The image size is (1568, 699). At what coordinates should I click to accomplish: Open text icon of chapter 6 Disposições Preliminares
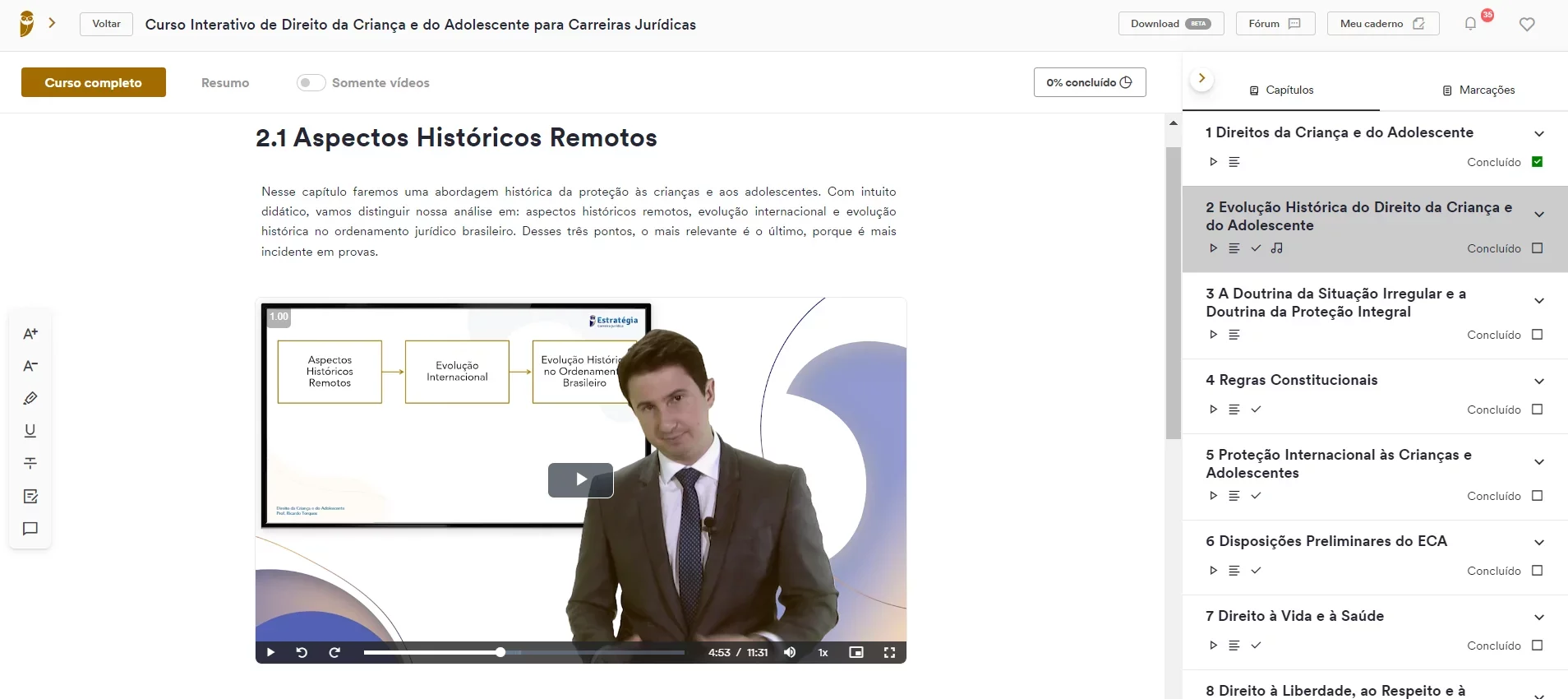[1234, 571]
